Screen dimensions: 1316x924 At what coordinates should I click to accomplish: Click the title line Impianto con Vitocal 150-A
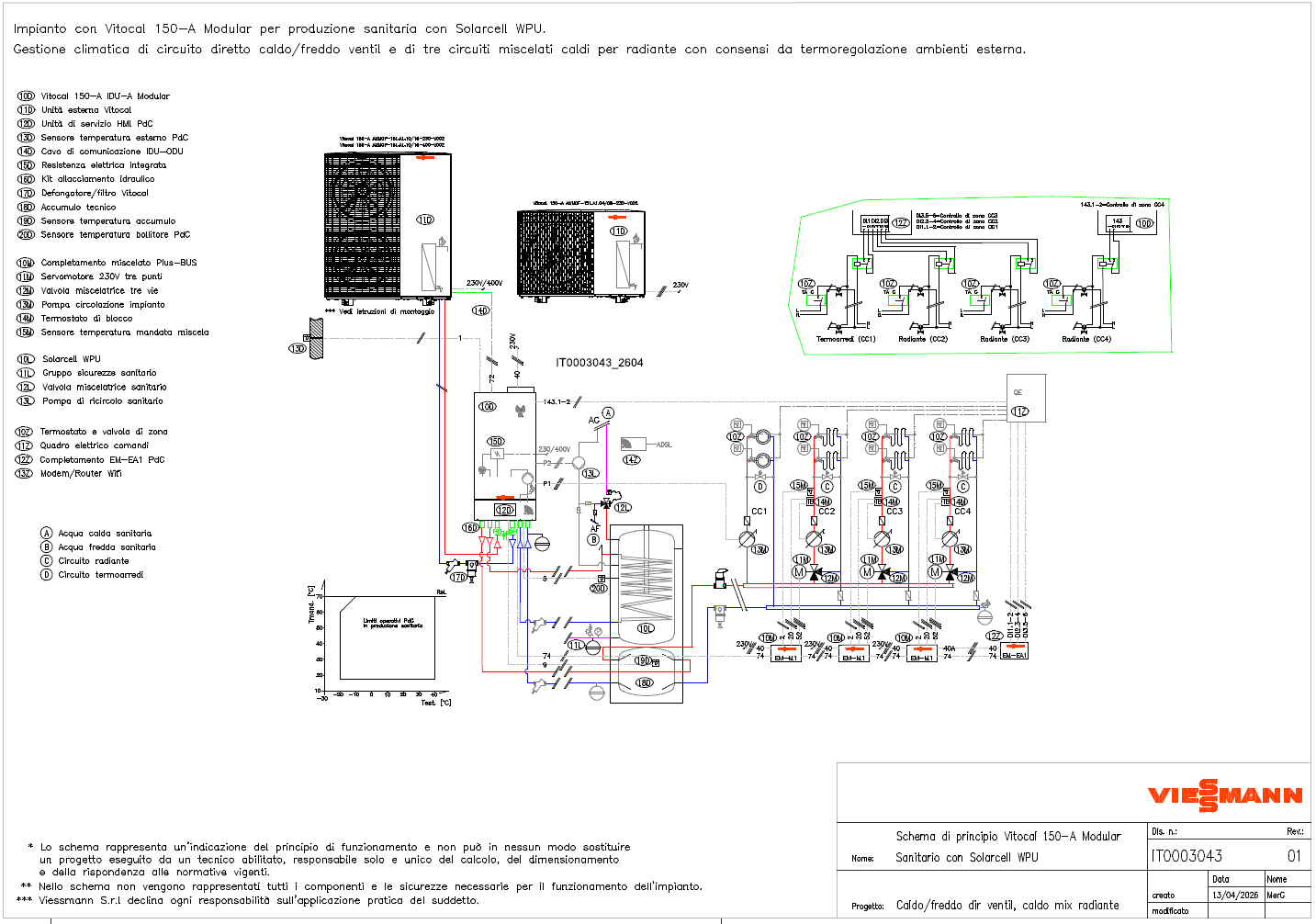(279, 28)
